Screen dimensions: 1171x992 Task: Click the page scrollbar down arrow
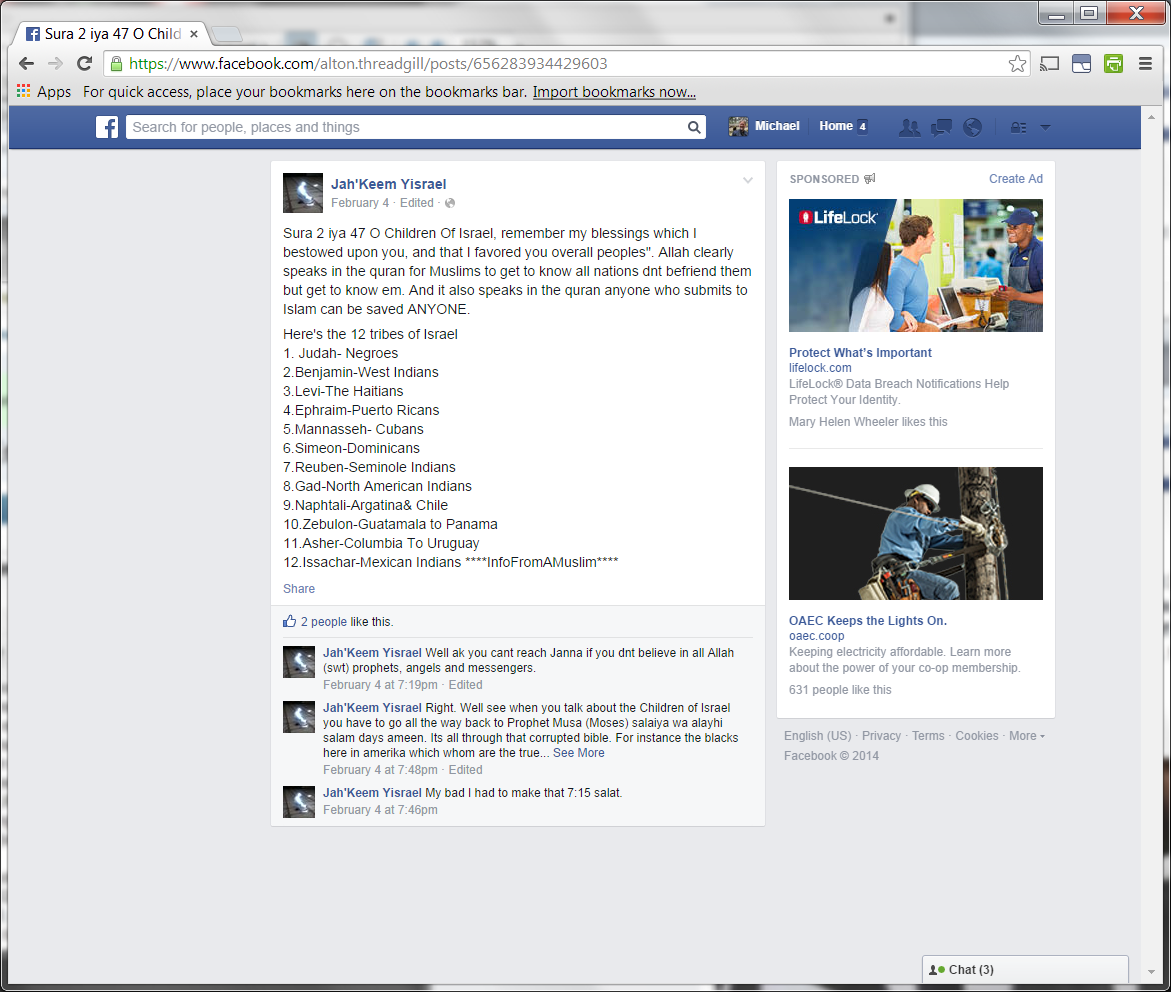point(1151,972)
